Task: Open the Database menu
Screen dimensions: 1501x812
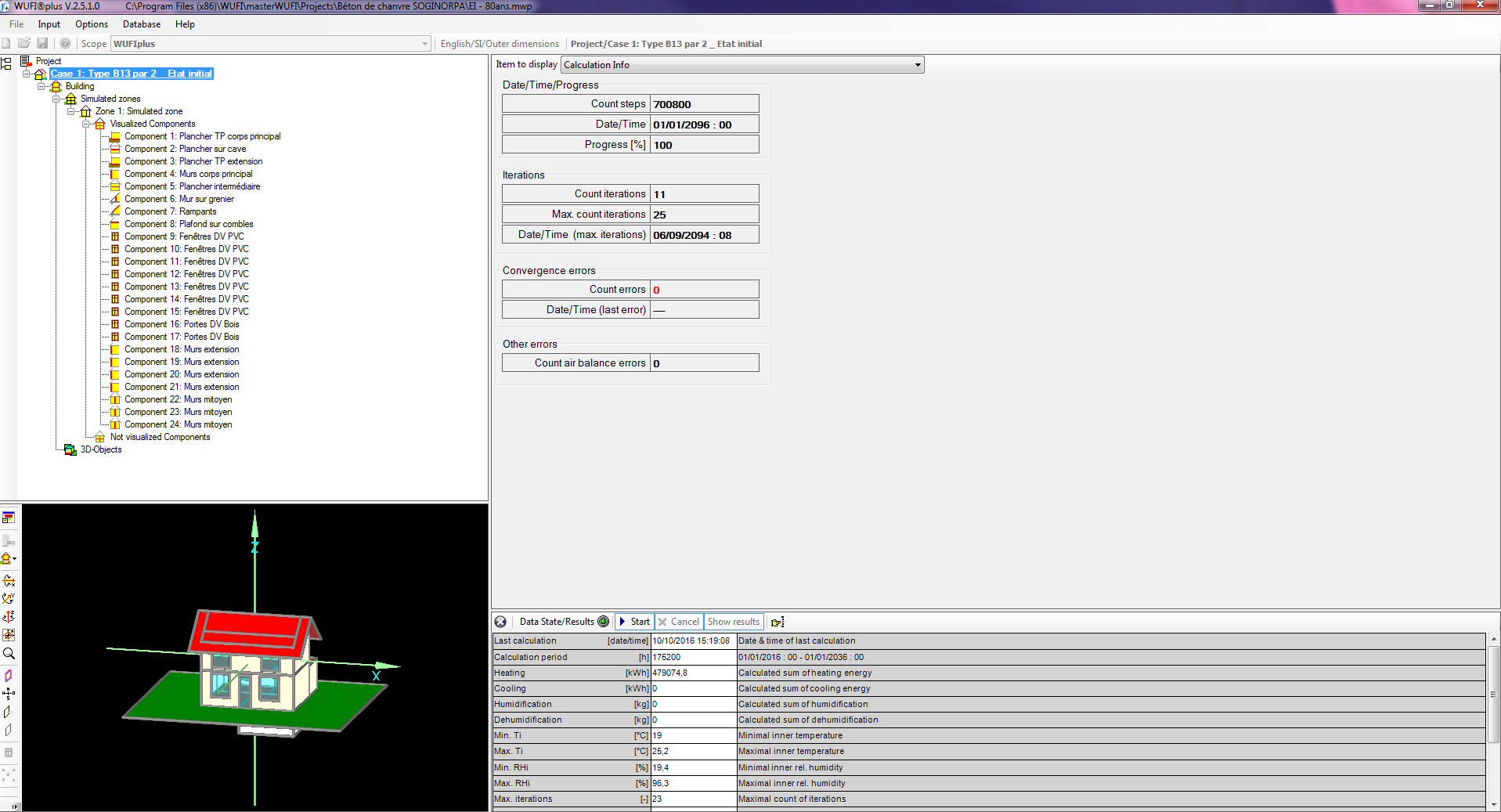Action: (x=141, y=24)
